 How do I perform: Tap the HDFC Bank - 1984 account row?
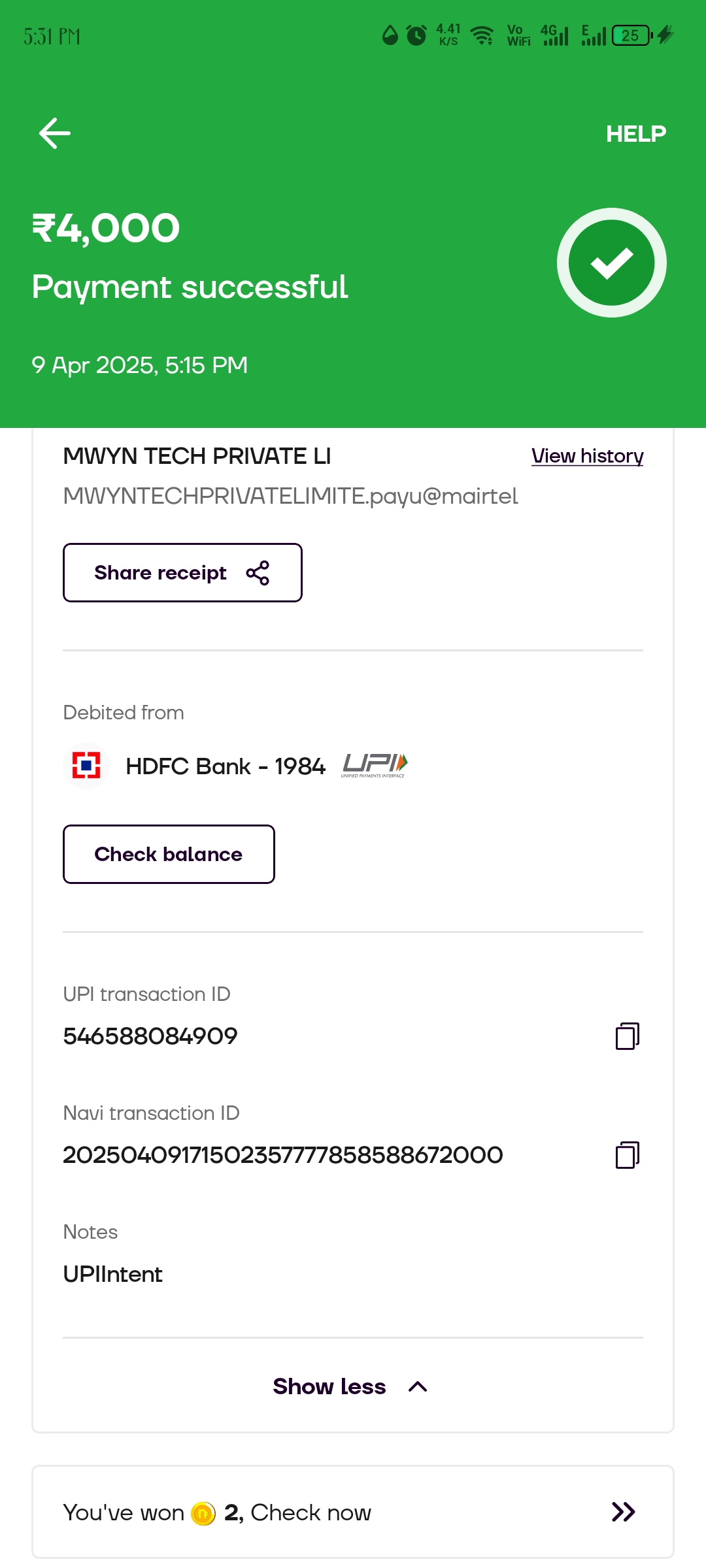pyautogui.click(x=225, y=766)
